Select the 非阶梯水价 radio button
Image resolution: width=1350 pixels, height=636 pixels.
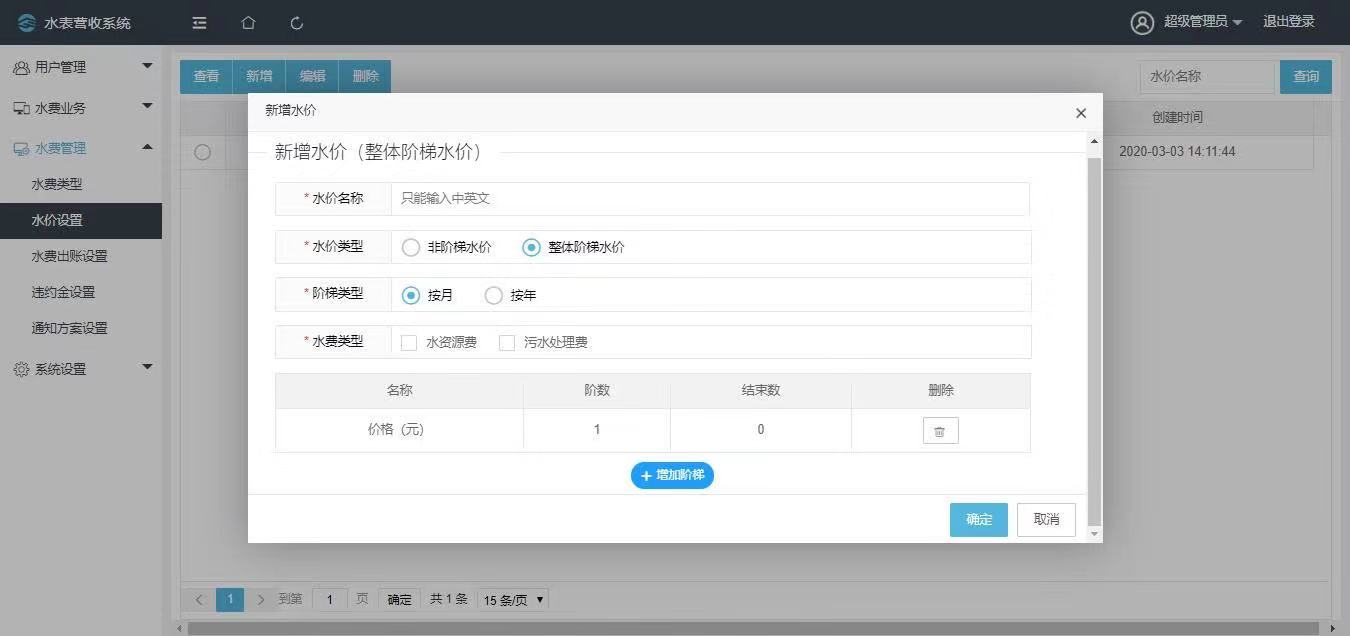(x=410, y=247)
